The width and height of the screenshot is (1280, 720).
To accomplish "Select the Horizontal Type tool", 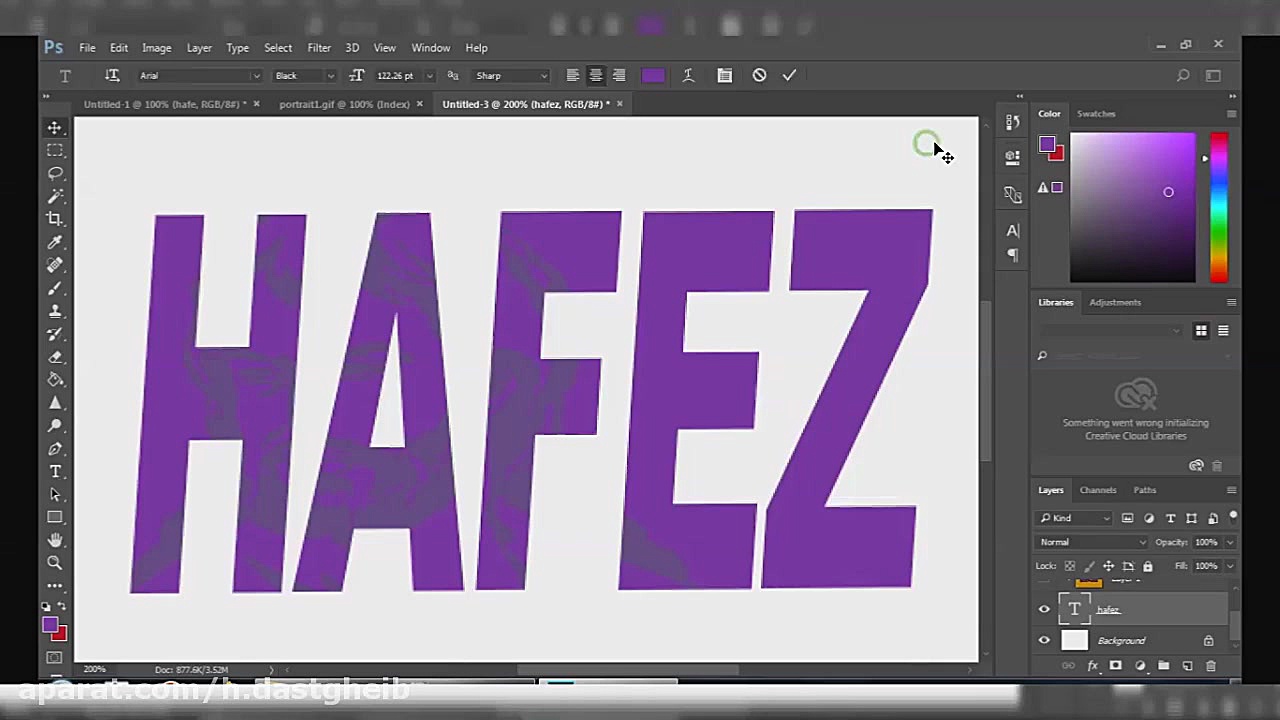I will [55, 472].
